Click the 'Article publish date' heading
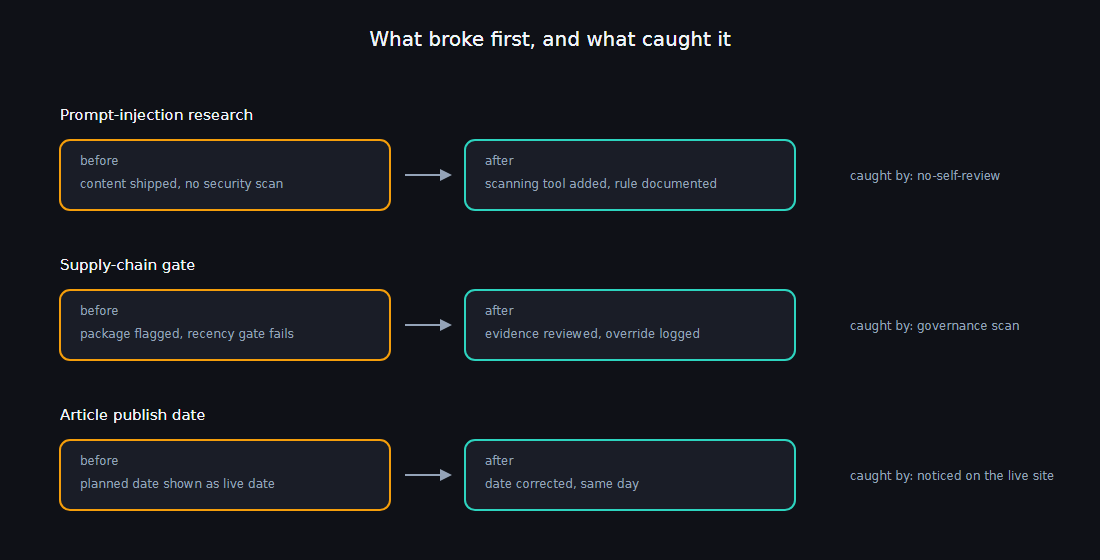Viewport: 1100px width, 560px height. 133,415
